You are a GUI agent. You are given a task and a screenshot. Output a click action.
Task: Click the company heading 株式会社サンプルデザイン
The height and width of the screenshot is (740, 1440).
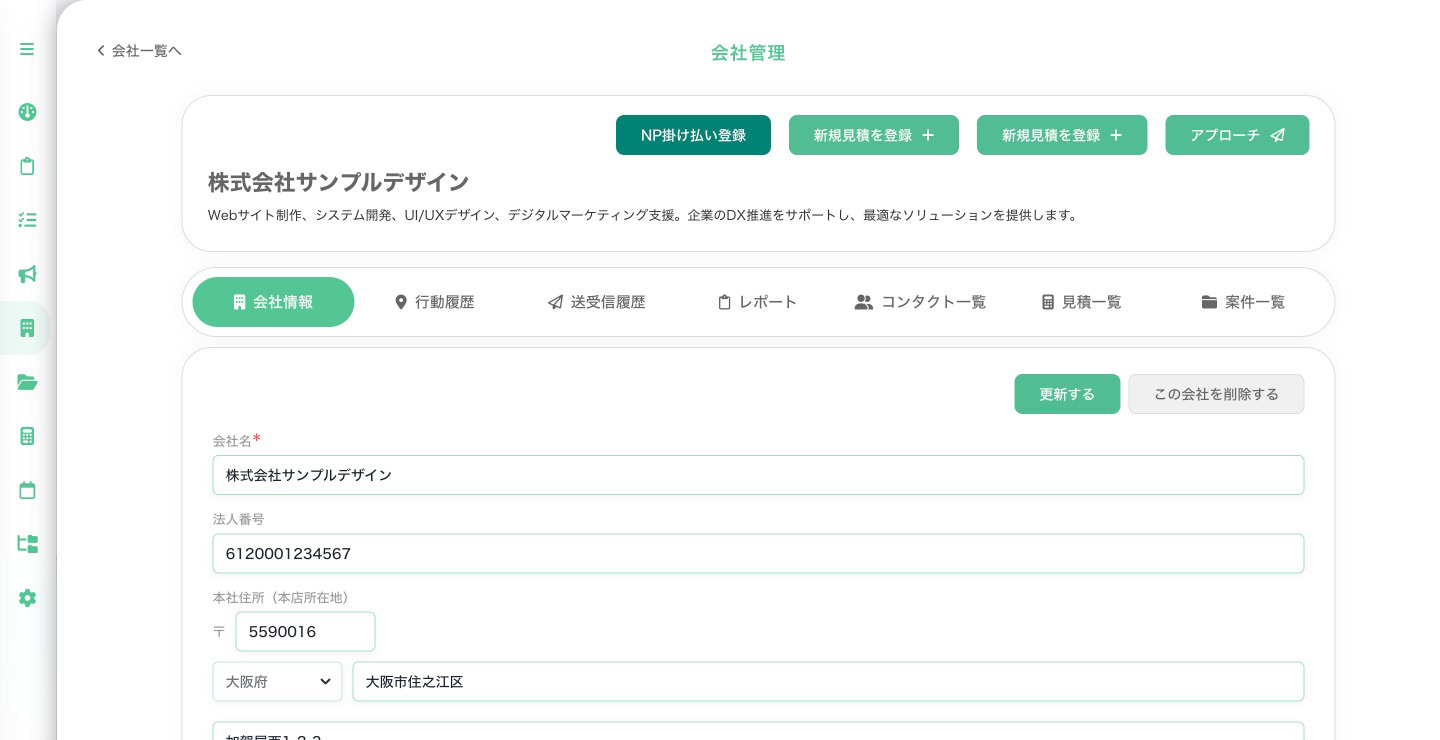(x=338, y=182)
